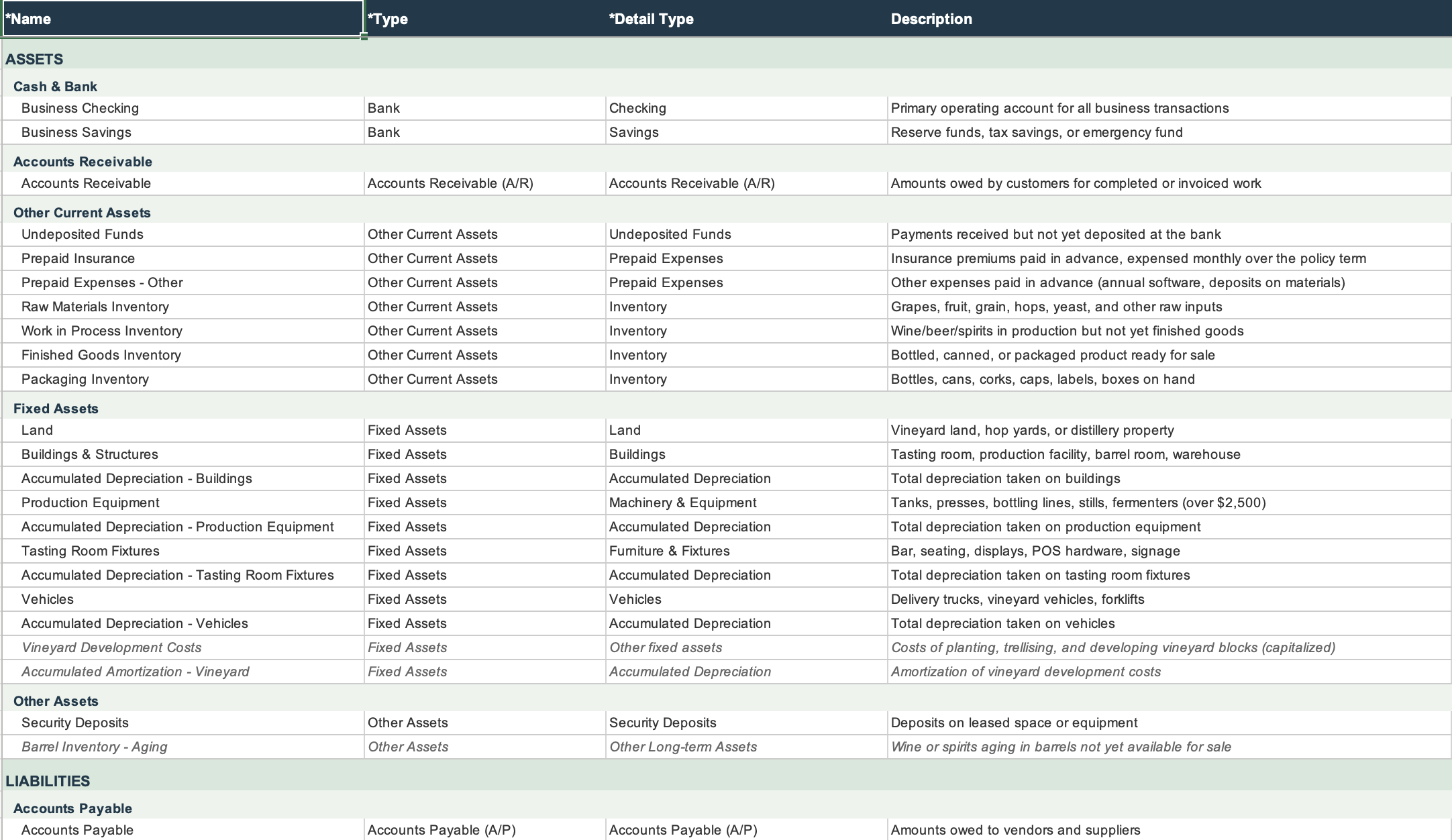This screenshot has height=840, width=1452.
Task: Select the *Name header cell
Action: tap(183, 19)
